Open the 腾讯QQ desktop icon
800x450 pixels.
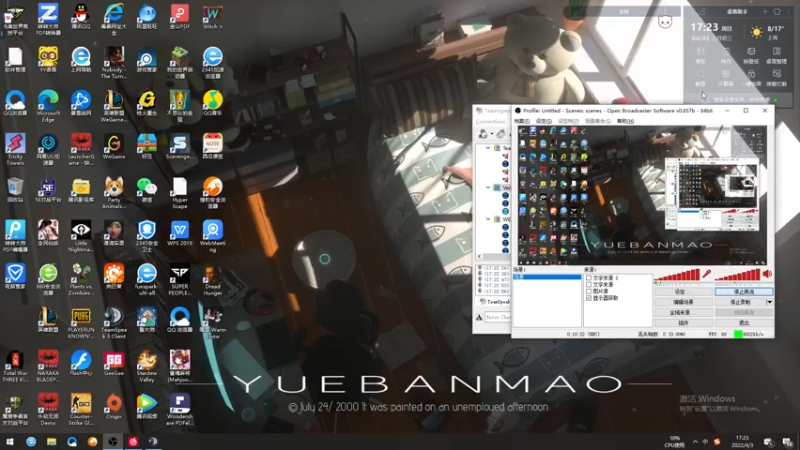pyautogui.click(x=81, y=18)
